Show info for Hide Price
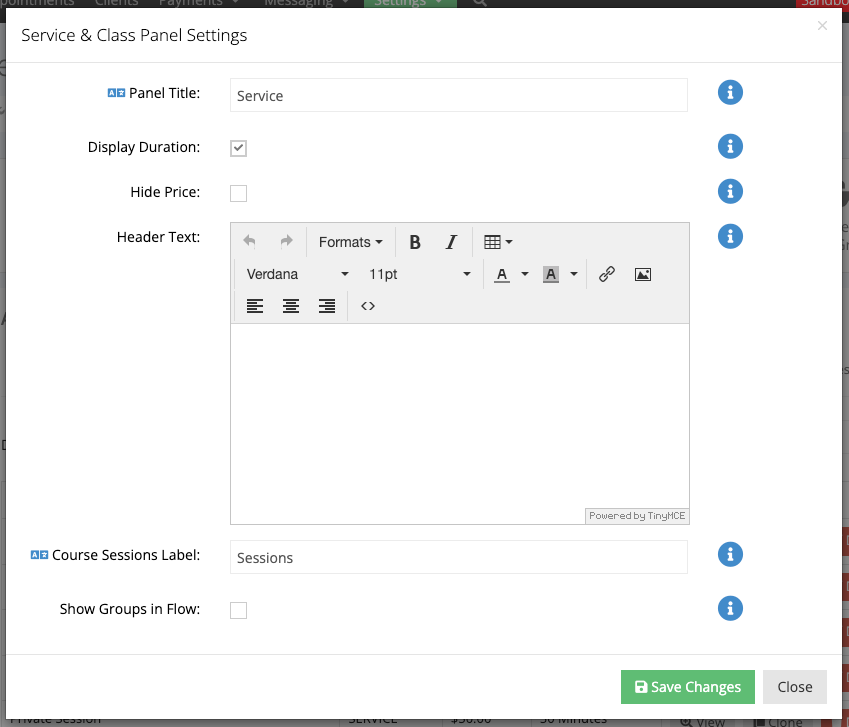 pos(730,192)
